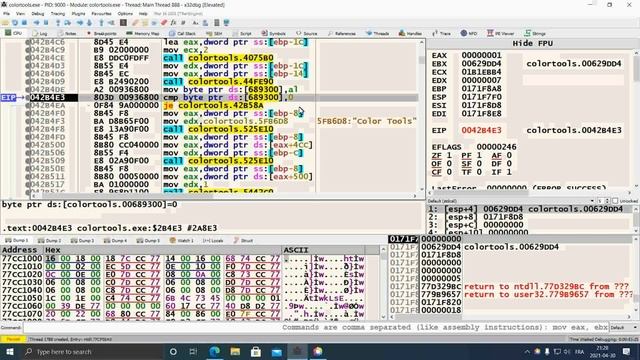Open Variables via the # toolbar icon
This screenshot has width=640, height=360.
pyautogui.click(x=183, y=23)
